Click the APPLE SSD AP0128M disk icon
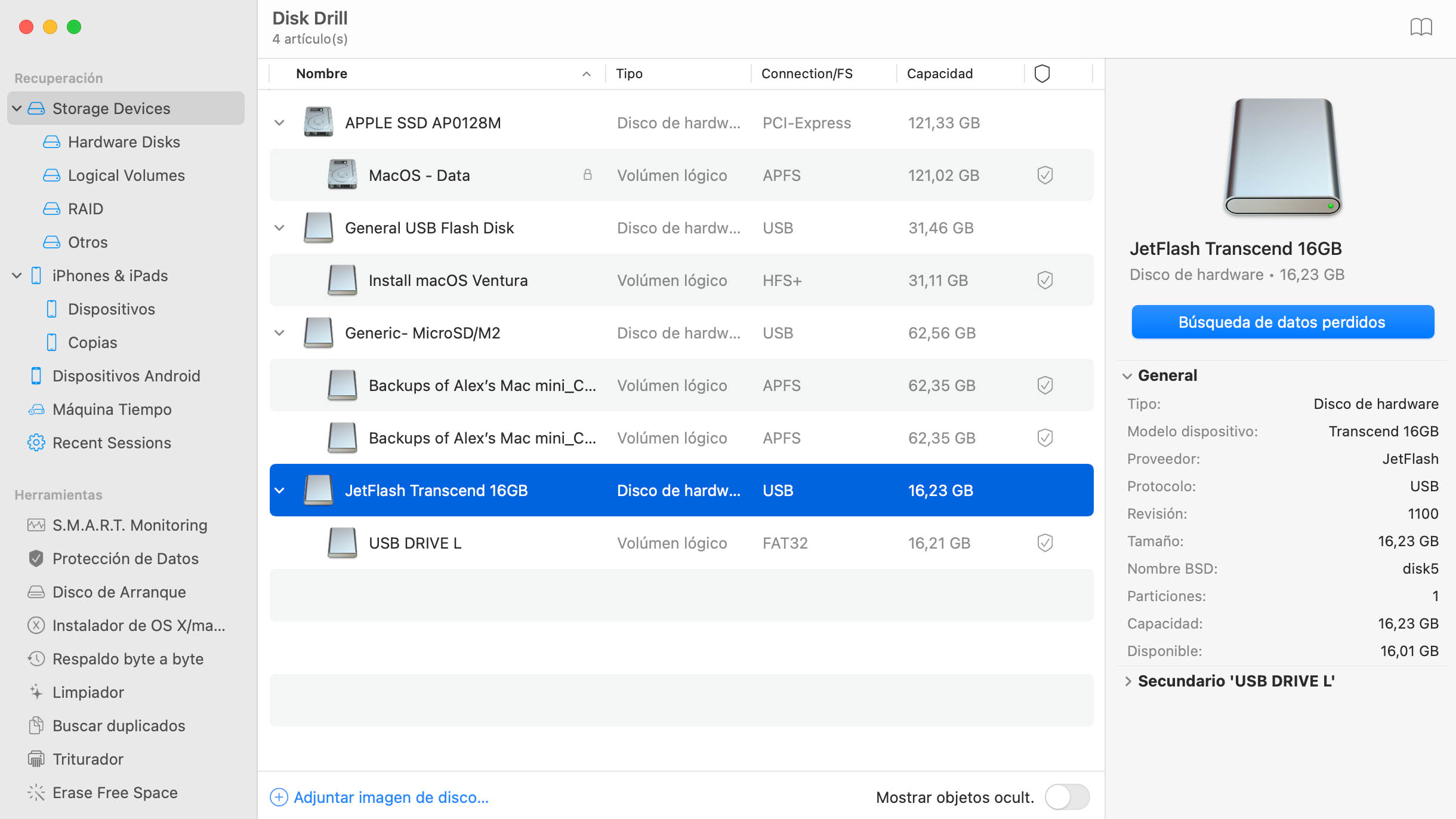The height and width of the screenshot is (819, 1456). (x=318, y=122)
